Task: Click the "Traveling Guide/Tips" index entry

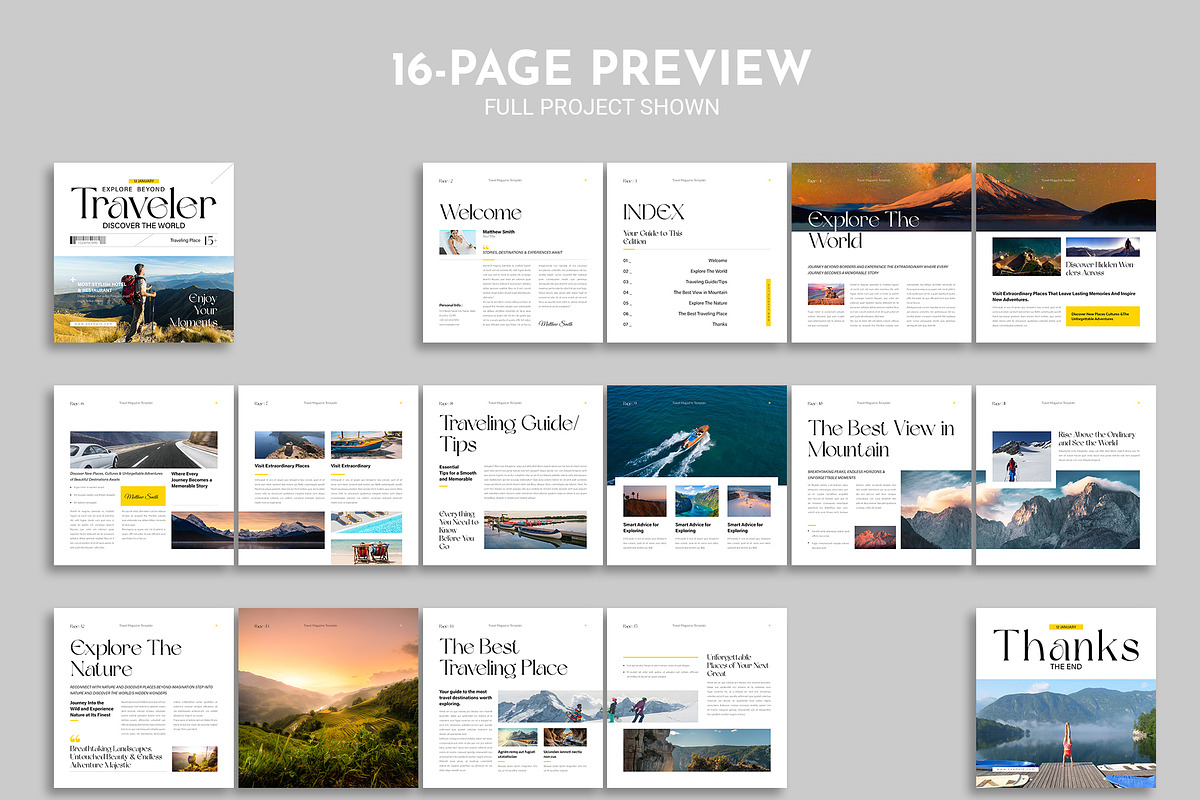Action: pos(706,282)
